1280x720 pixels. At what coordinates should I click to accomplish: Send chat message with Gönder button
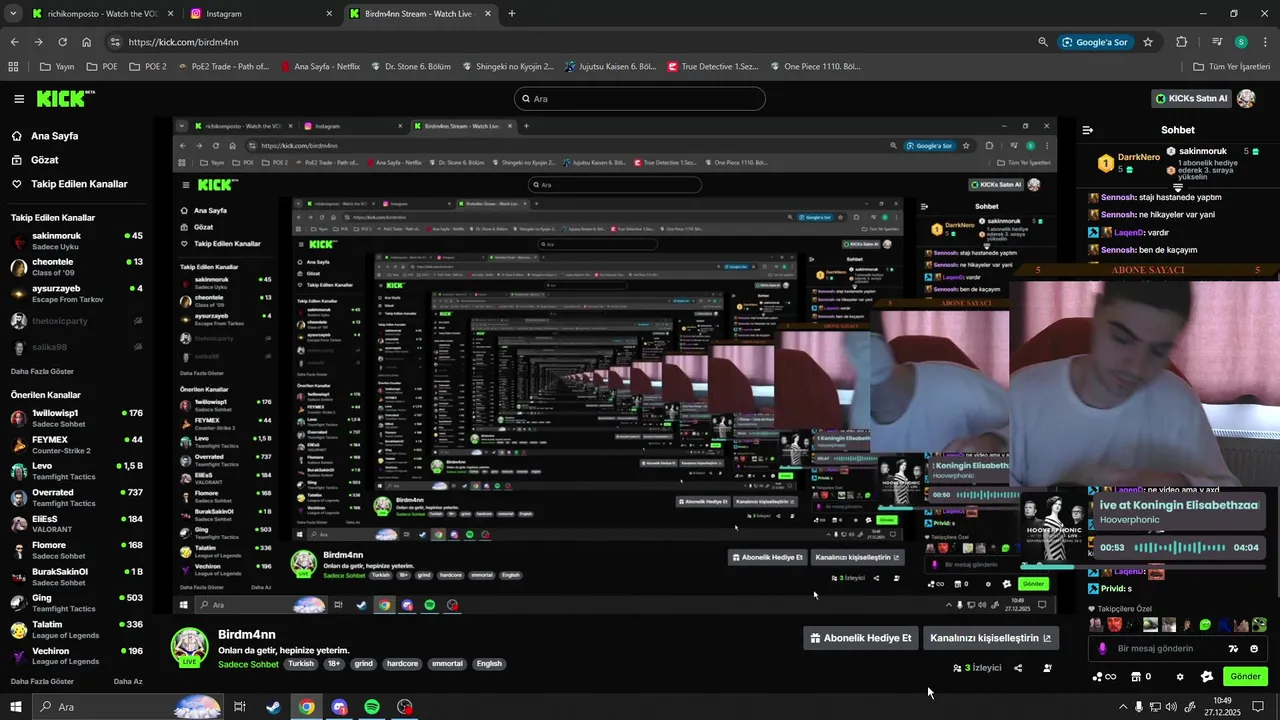pos(1245,677)
